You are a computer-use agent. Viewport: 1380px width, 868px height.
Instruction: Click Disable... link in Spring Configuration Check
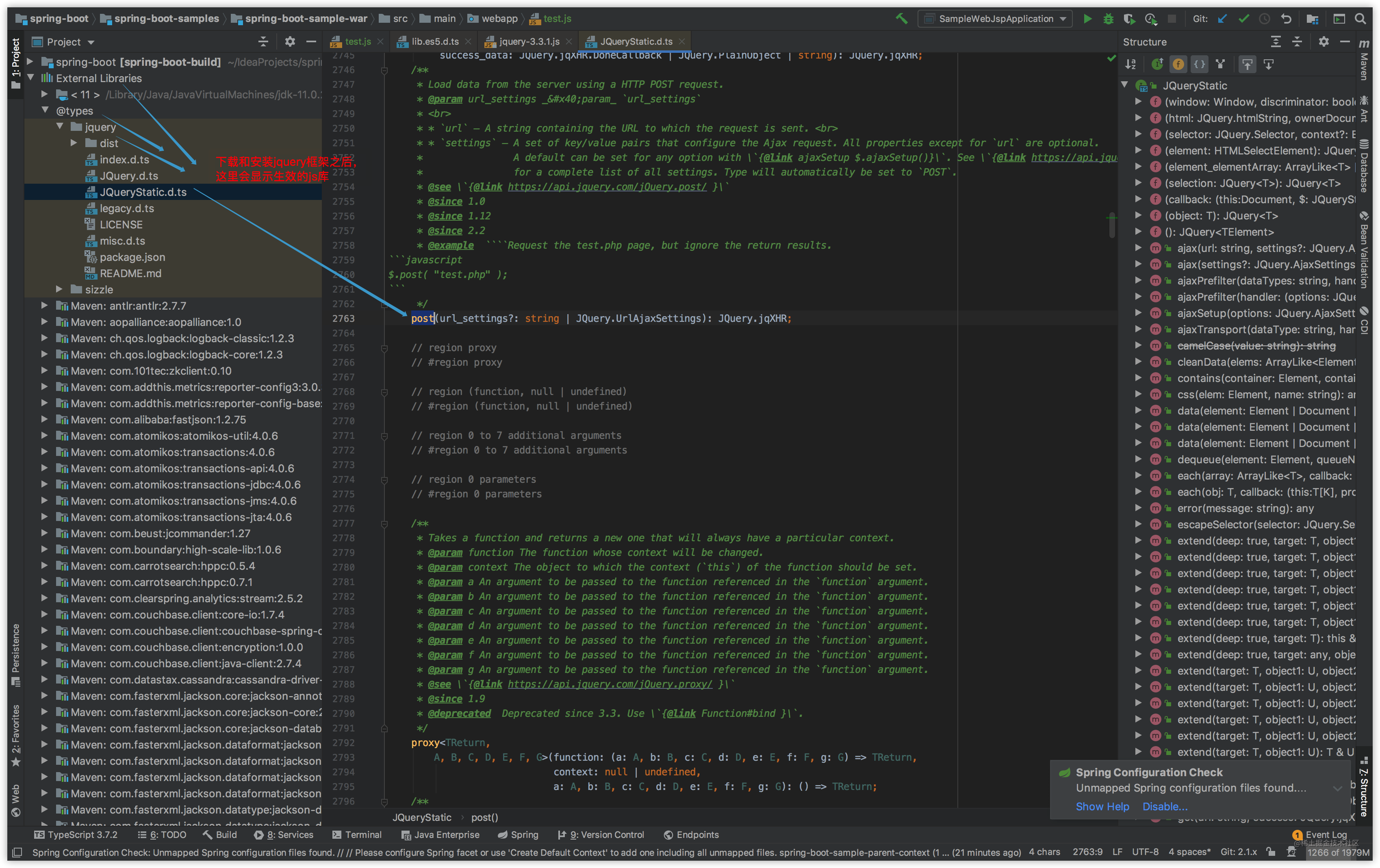click(1165, 806)
